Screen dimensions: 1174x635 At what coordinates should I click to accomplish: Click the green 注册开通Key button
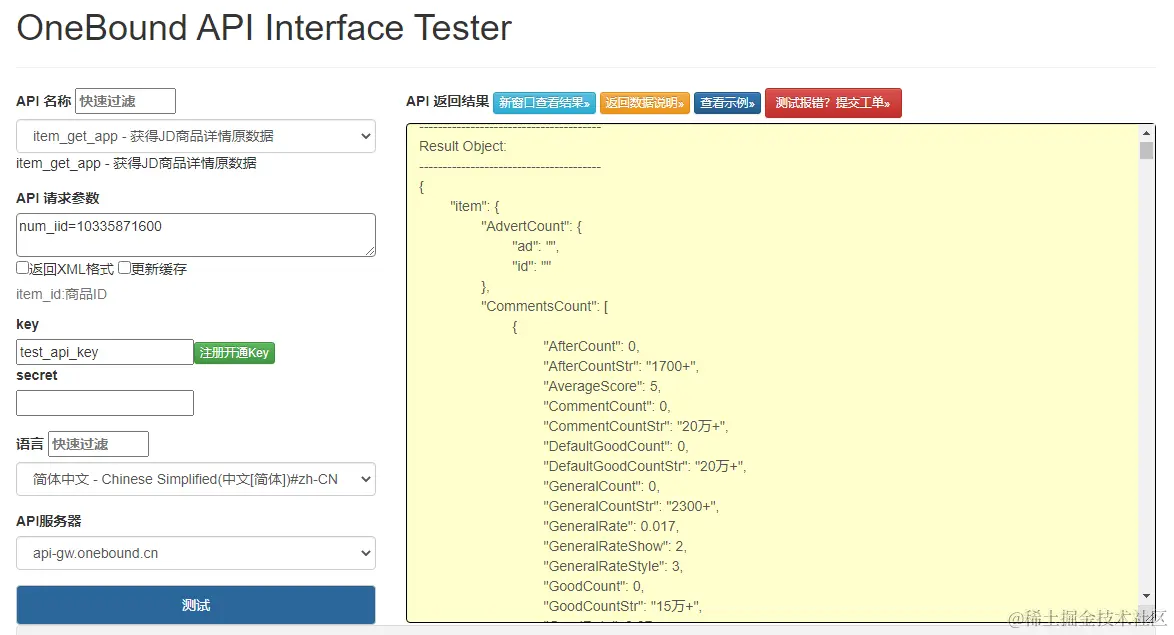click(x=234, y=352)
